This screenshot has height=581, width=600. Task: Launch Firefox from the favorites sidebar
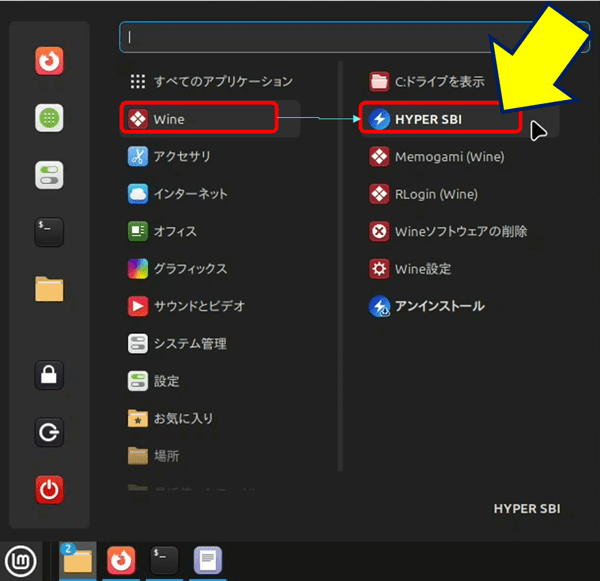[x=49, y=61]
